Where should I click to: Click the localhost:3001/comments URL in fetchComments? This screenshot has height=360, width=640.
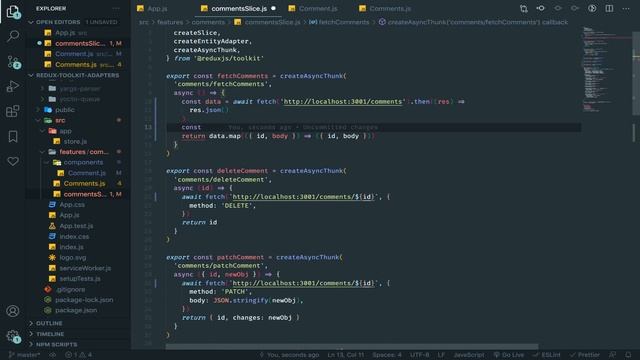point(342,102)
